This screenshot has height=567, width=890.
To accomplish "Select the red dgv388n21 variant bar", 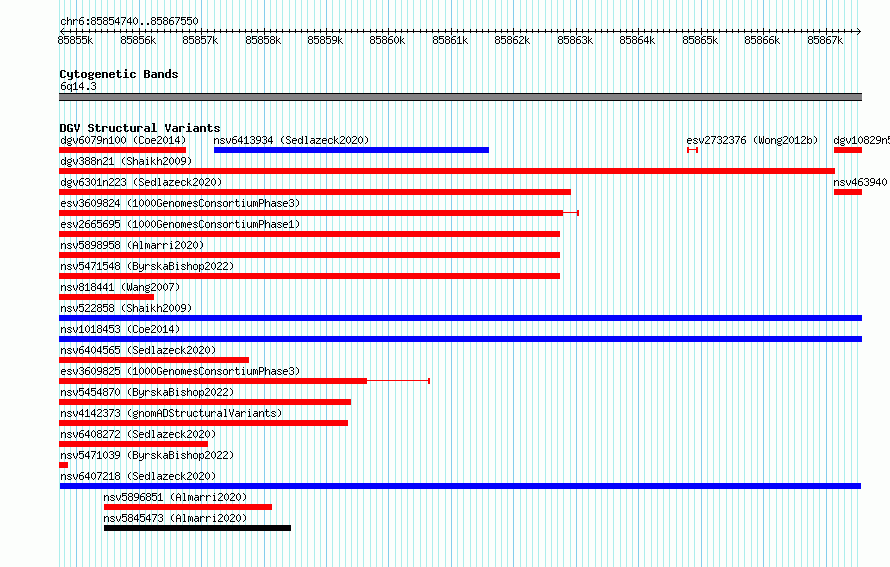I will click(447, 171).
